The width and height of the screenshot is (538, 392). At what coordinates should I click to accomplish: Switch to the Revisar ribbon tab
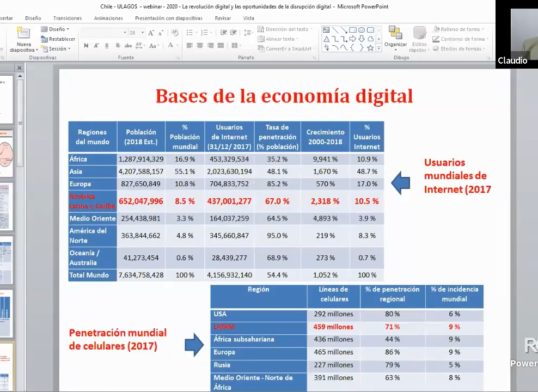pos(223,18)
